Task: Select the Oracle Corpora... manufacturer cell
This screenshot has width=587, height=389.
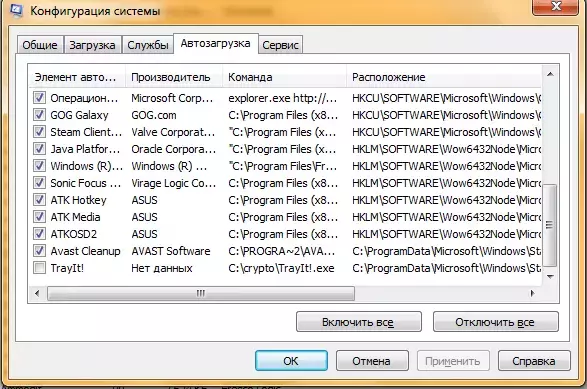Action: 174,149
